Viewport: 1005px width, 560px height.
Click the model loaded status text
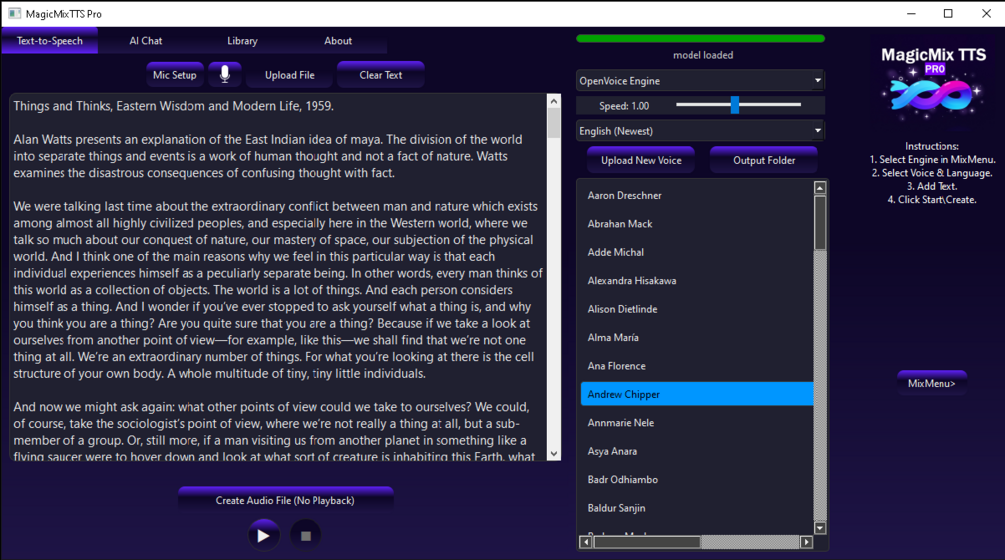[x=703, y=55]
